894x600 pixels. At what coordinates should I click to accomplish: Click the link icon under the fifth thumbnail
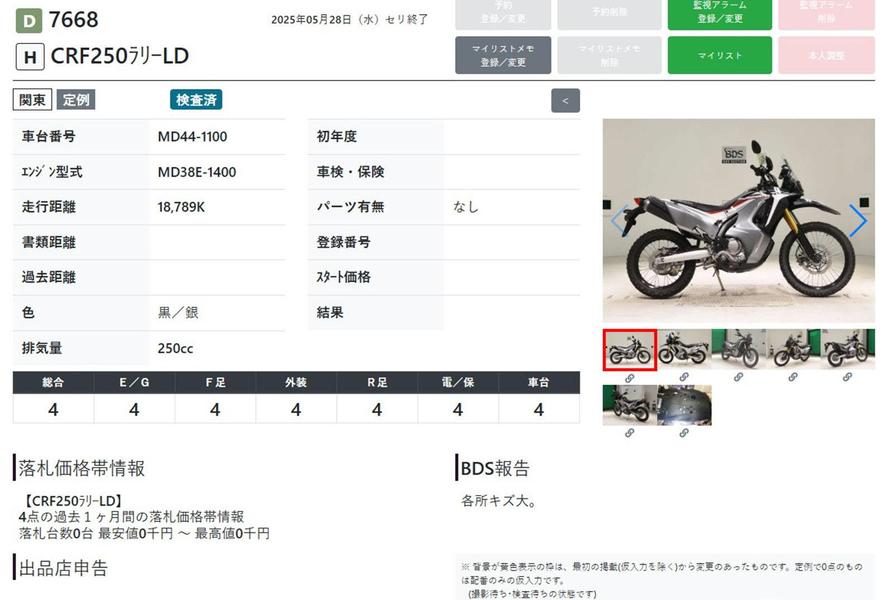tap(847, 378)
